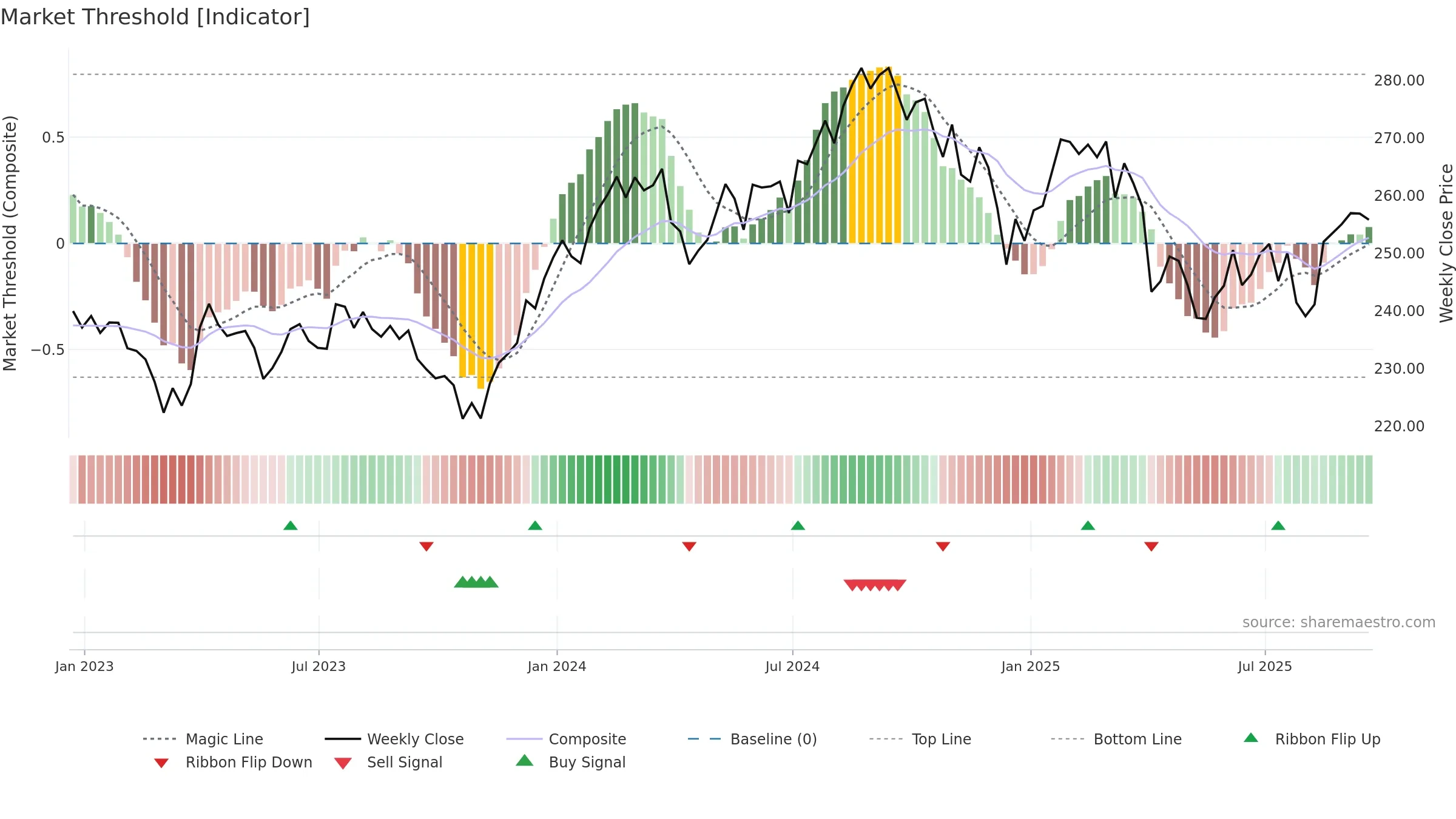Click the 220.00 price axis label
This screenshot has height=819, width=1456.
coord(1399,426)
